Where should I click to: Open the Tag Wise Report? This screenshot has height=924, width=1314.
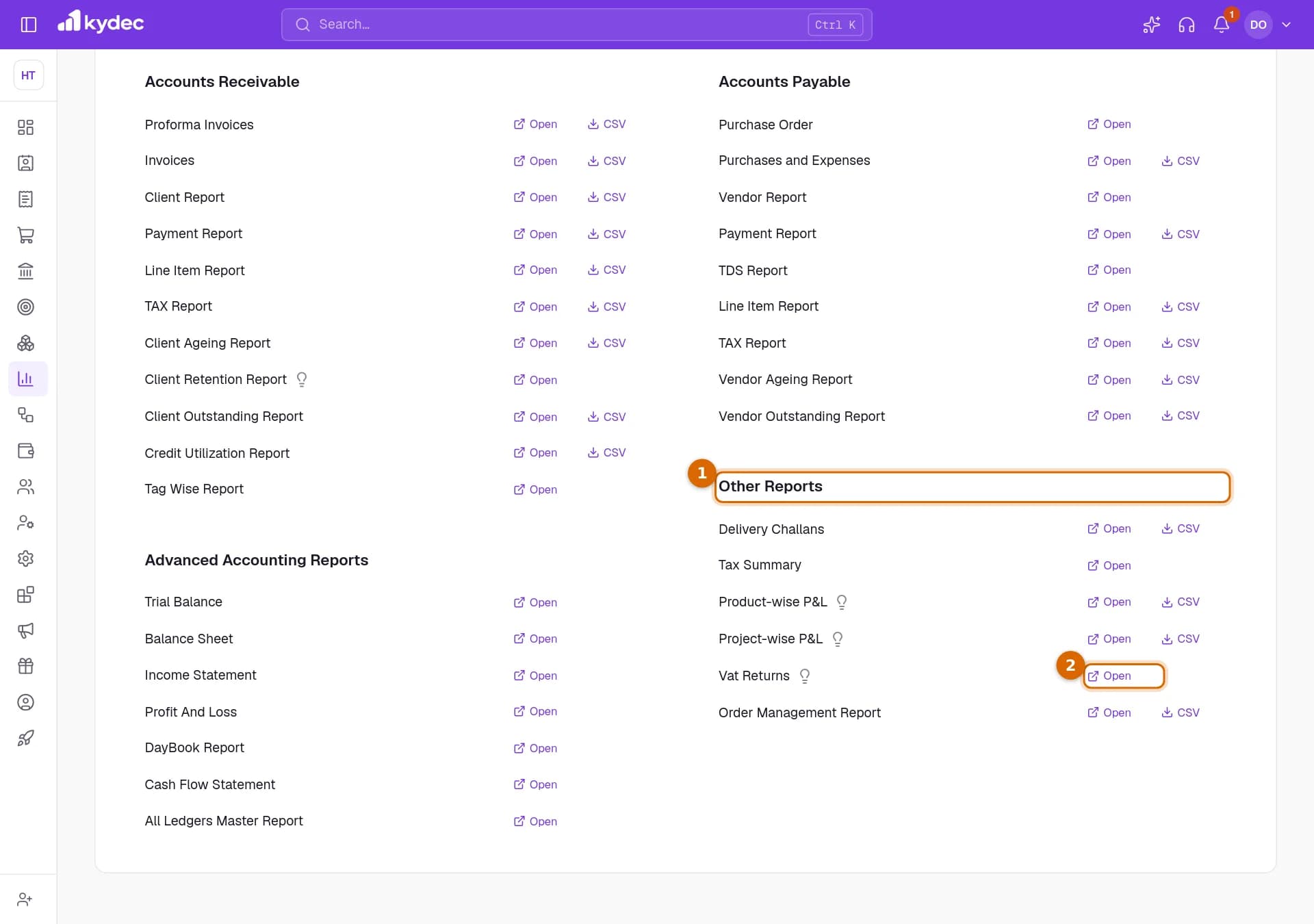coord(535,489)
